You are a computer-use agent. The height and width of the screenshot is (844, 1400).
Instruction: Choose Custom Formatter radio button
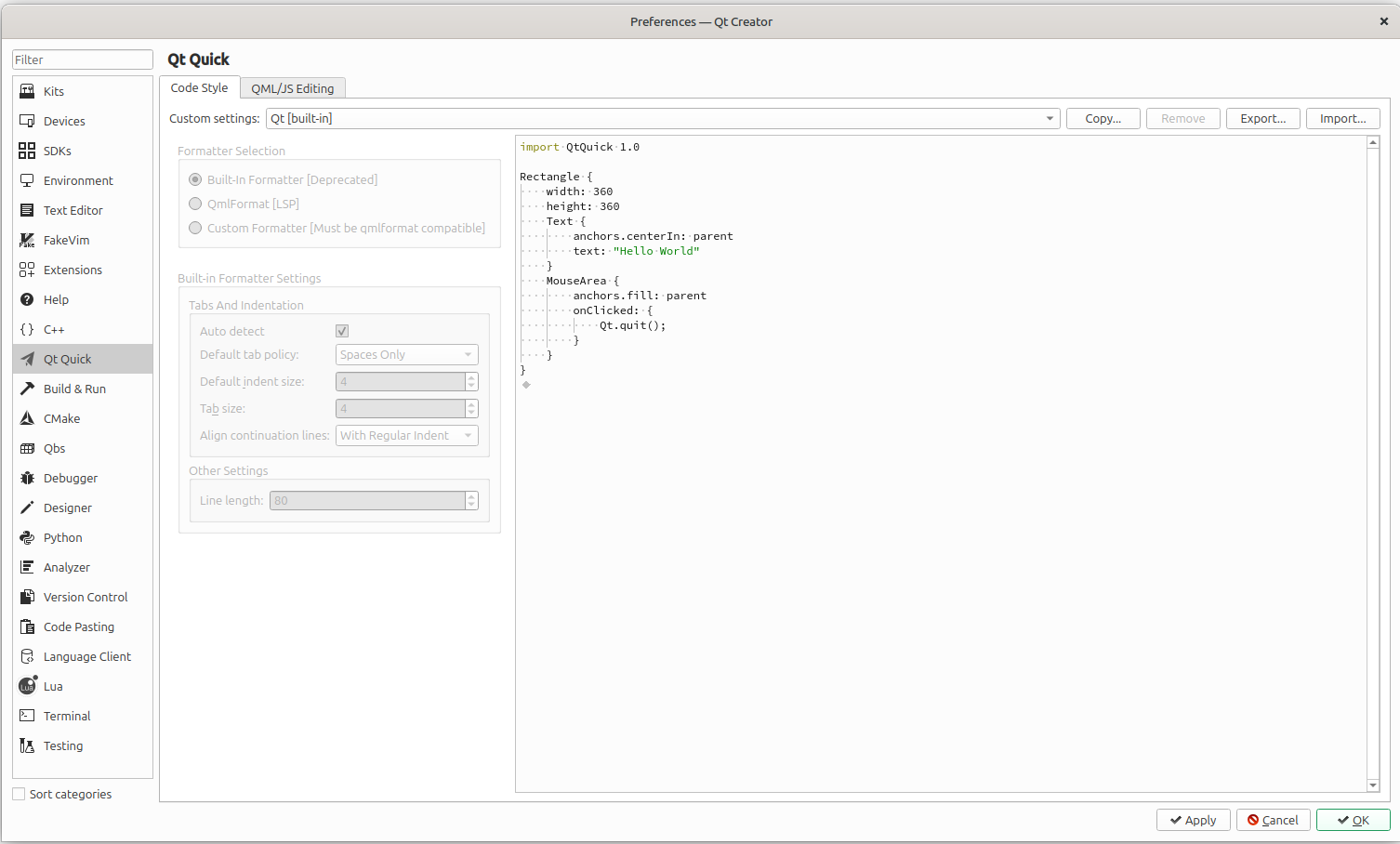click(x=195, y=228)
